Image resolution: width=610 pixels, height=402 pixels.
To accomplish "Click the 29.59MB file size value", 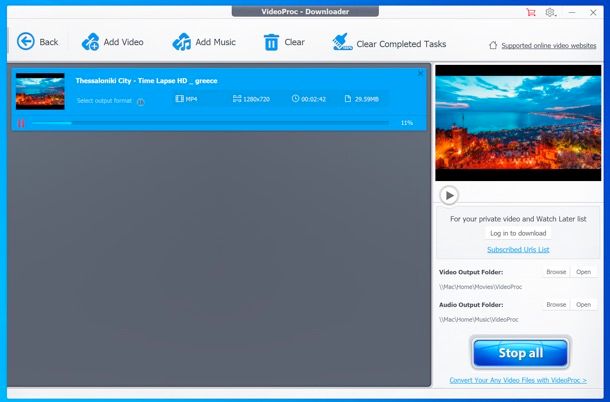I will click(366, 99).
